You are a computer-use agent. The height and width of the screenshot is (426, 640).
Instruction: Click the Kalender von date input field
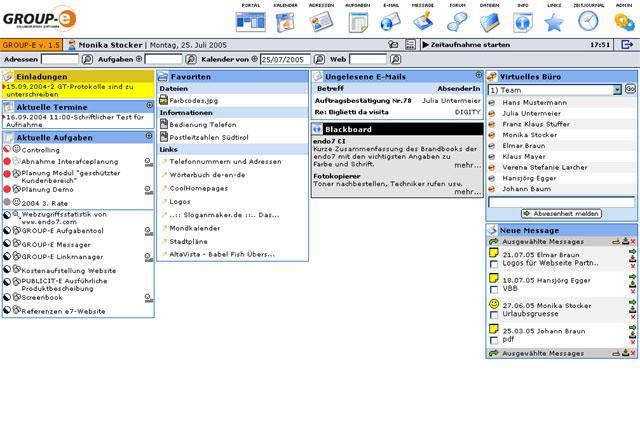click(285, 60)
